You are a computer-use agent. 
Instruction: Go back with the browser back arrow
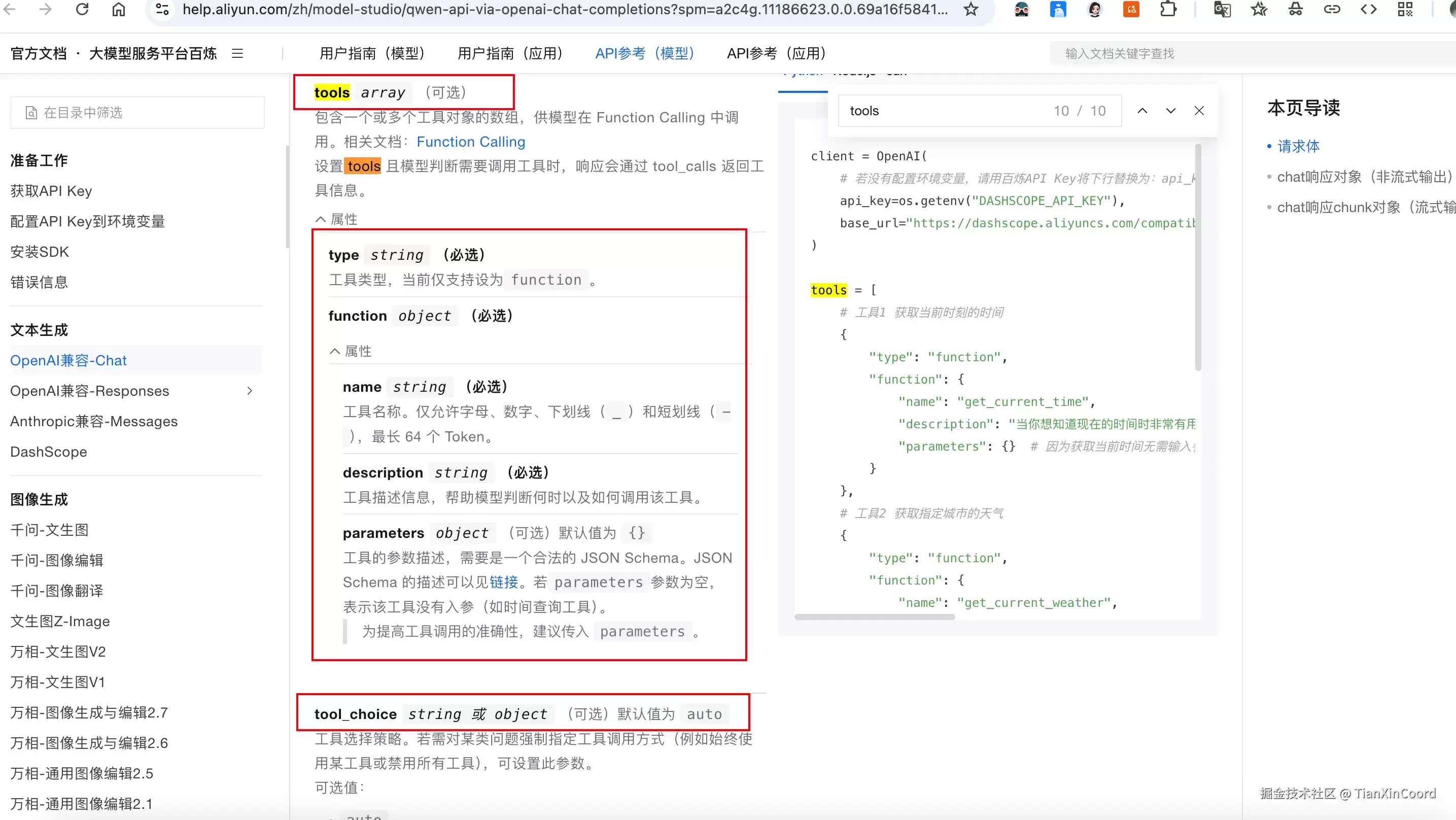(10, 9)
